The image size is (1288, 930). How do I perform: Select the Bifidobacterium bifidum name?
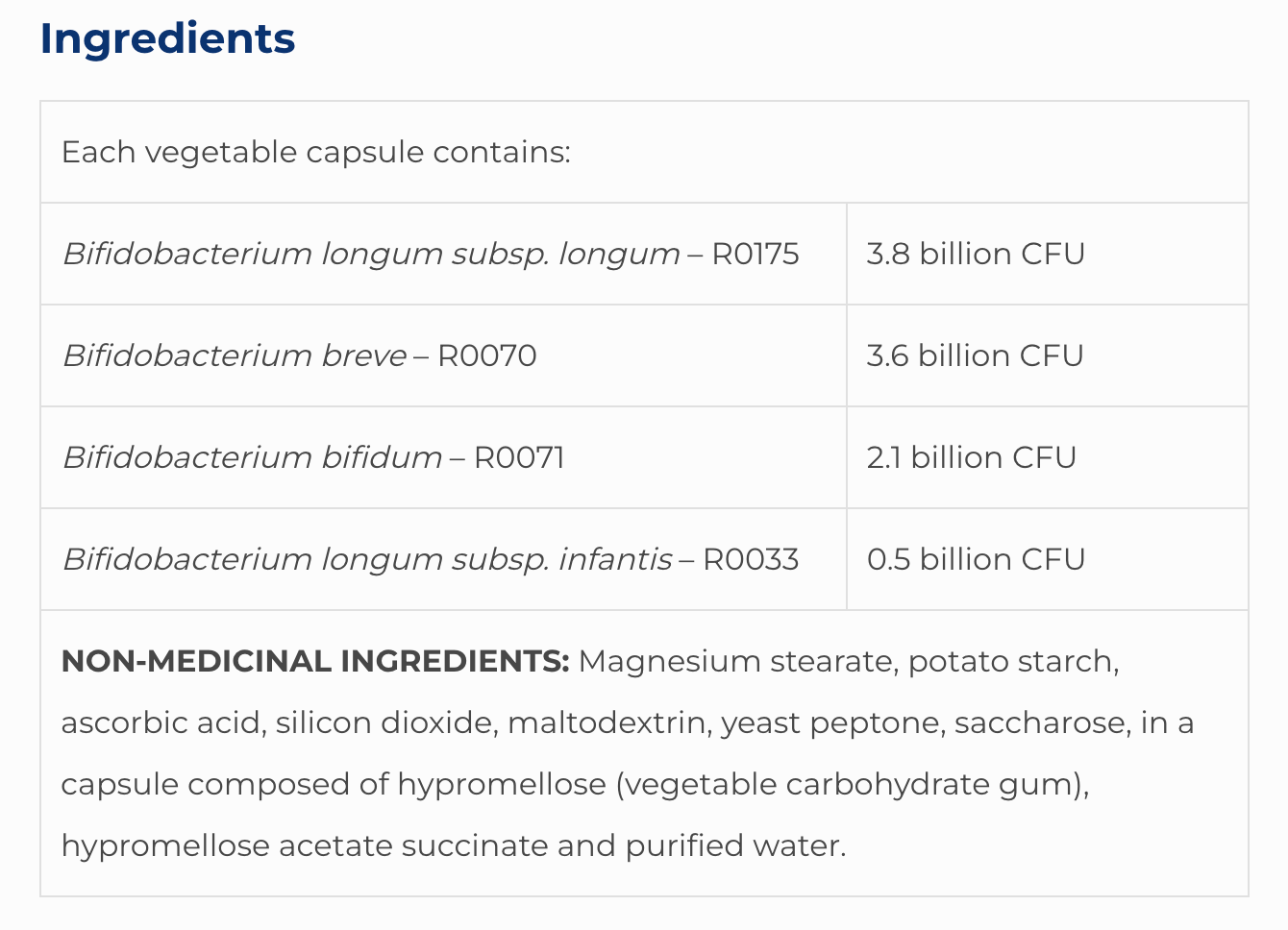[x=252, y=458]
